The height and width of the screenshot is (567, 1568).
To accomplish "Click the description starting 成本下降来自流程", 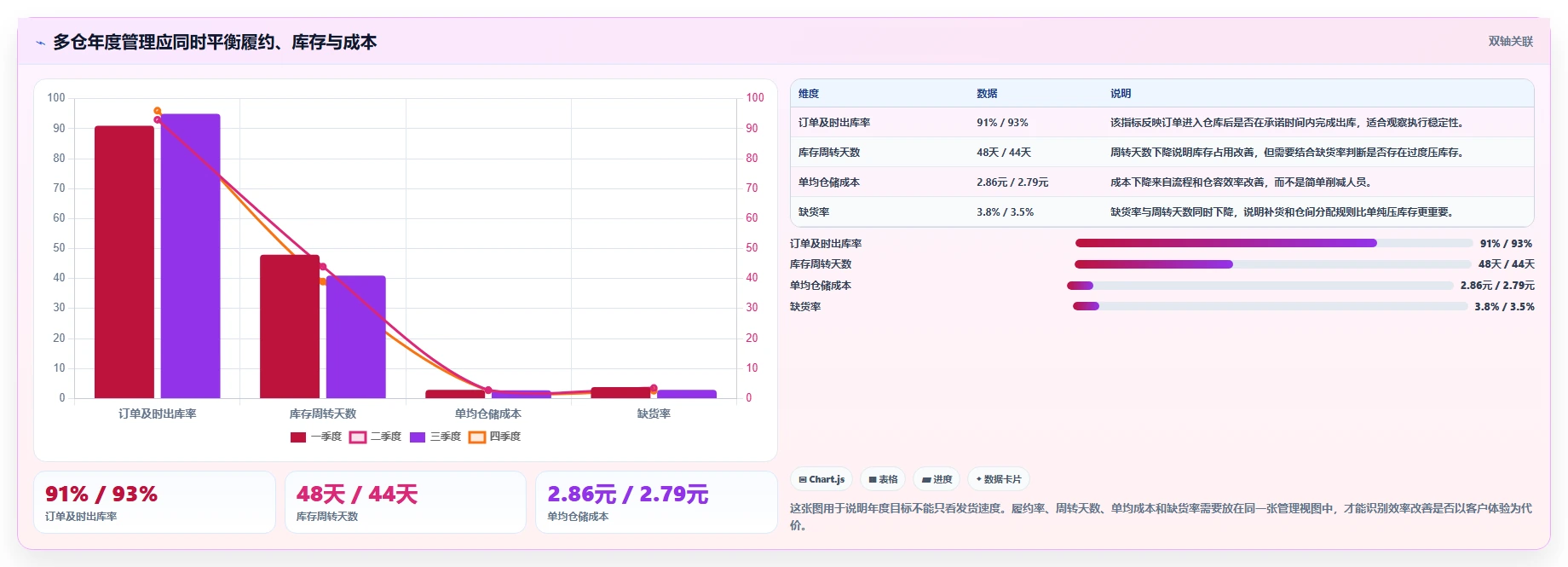I will [1242, 182].
